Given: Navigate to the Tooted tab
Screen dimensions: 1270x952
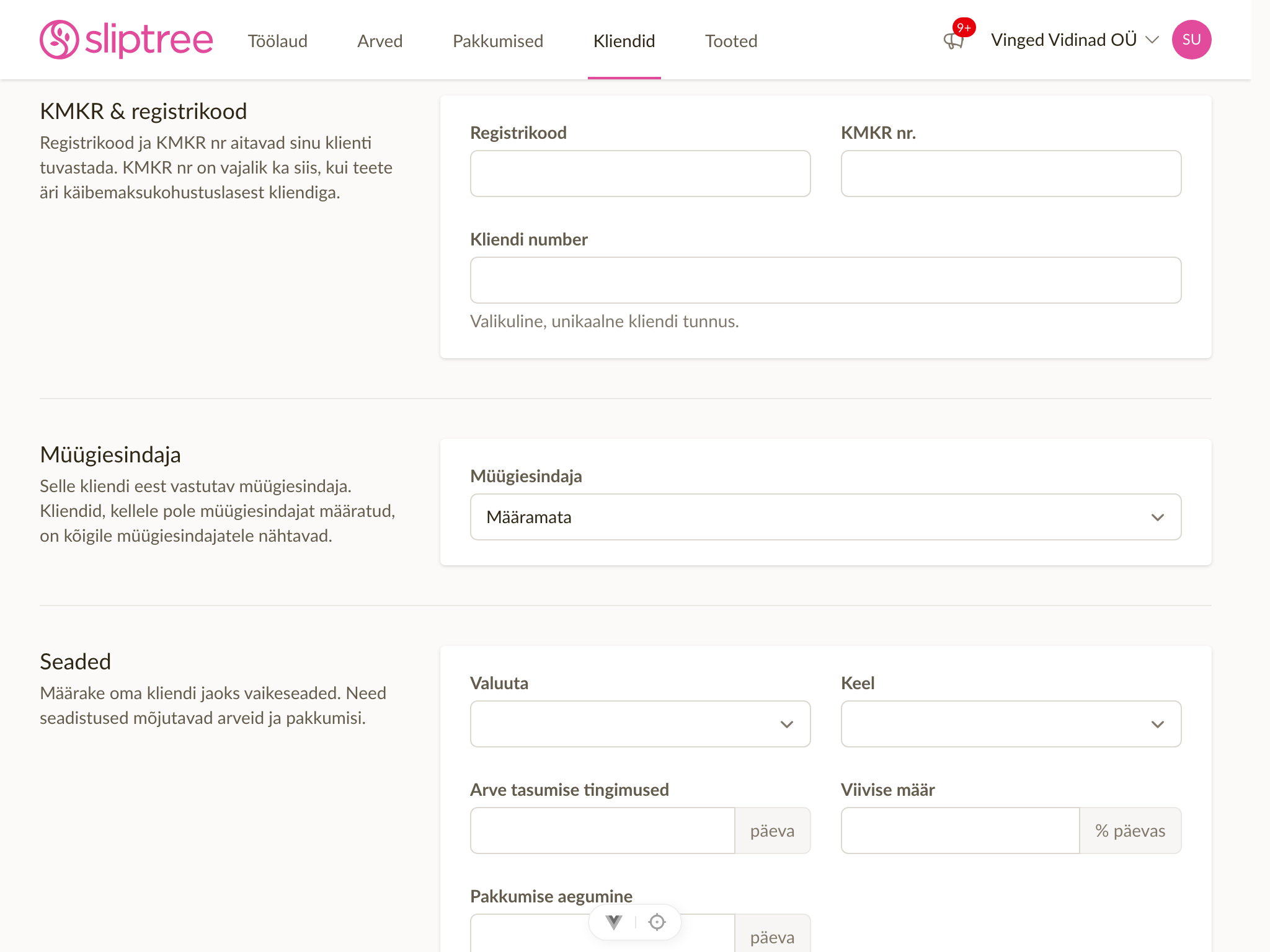Looking at the screenshot, I should tap(731, 41).
